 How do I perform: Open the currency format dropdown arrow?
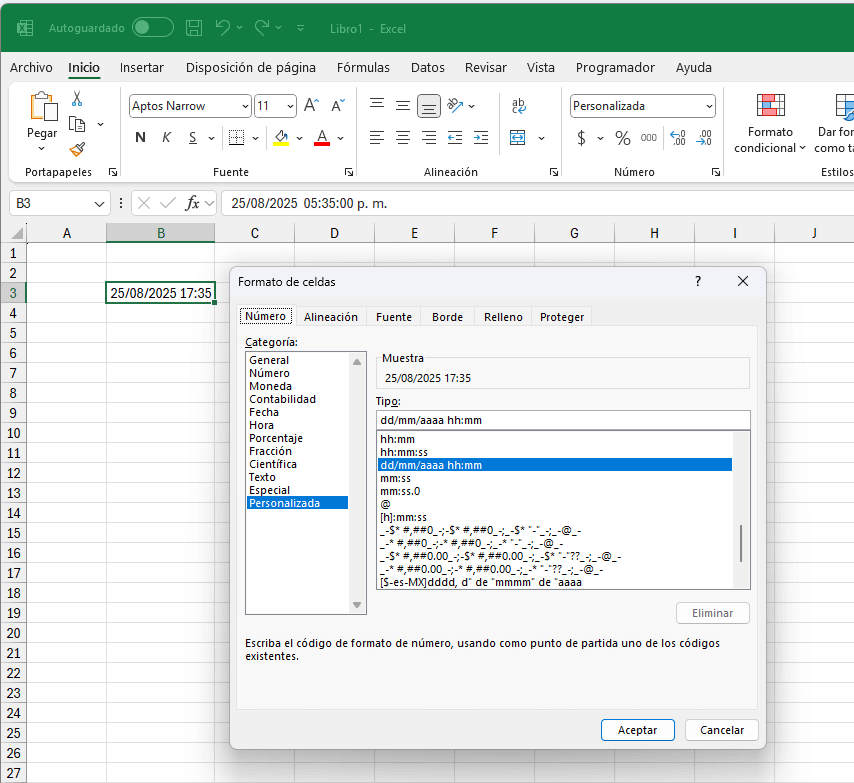[x=600, y=138]
